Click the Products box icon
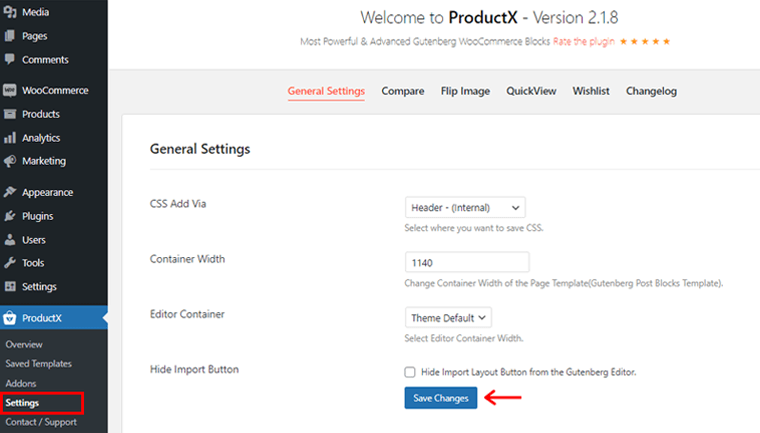 10,114
